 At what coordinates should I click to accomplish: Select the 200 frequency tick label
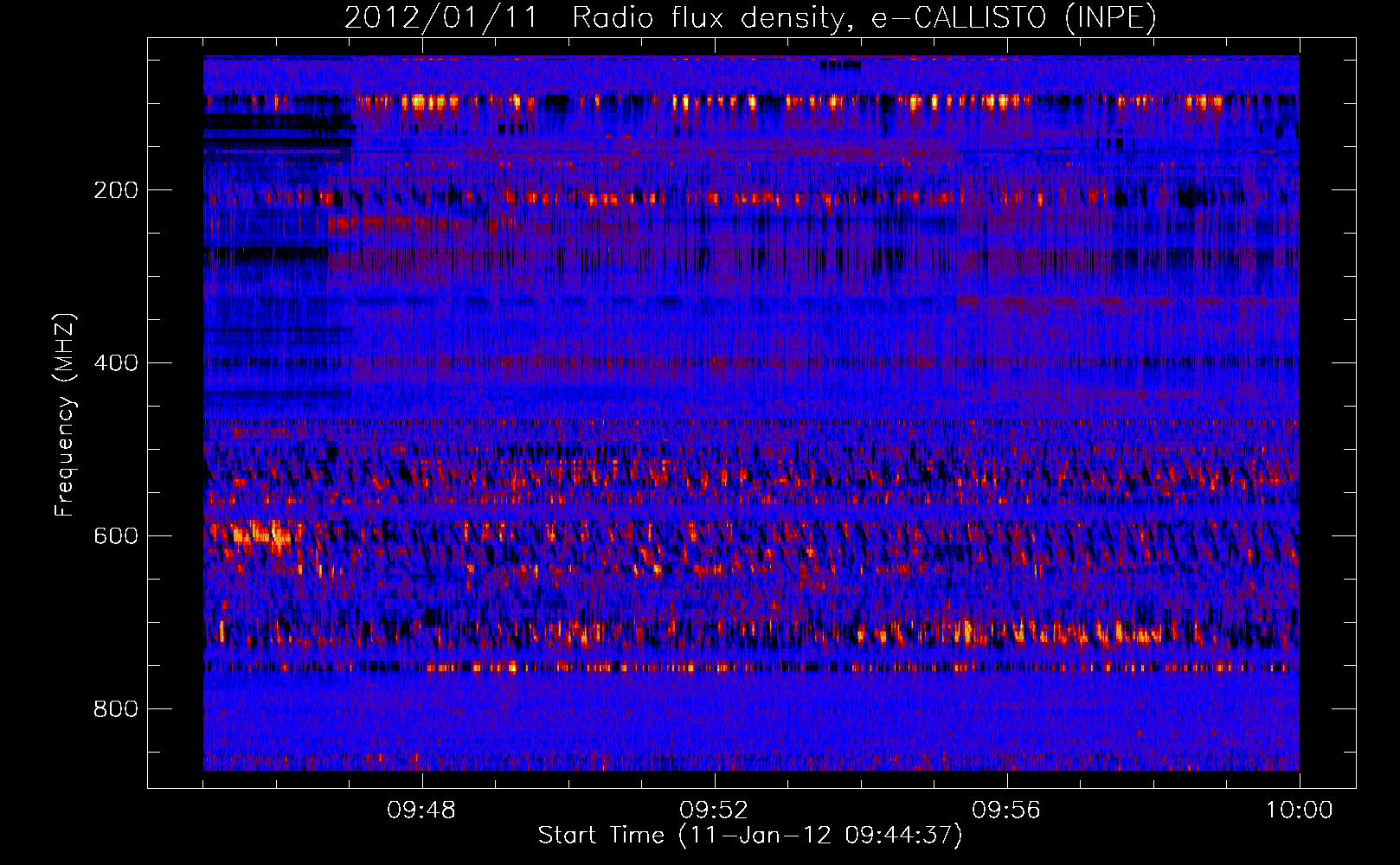point(116,190)
